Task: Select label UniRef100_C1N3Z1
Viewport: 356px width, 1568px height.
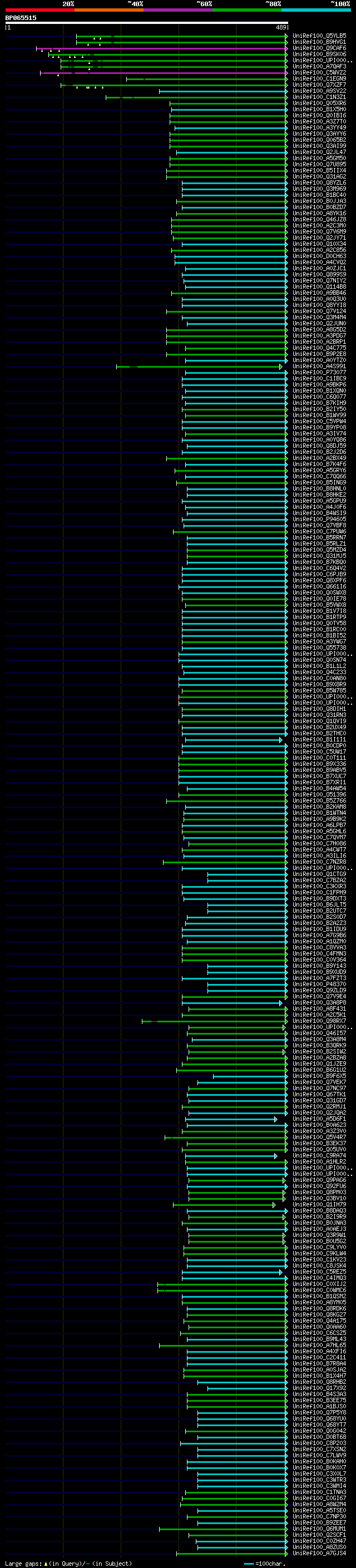Action: (319, 97)
